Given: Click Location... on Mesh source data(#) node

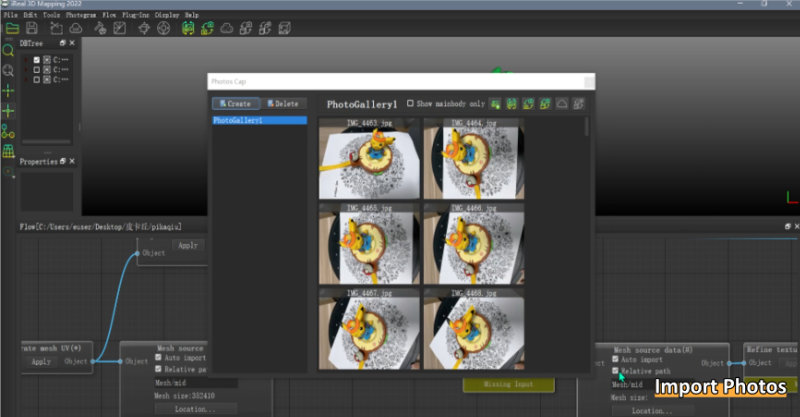Looking at the screenshot, I should 652,411.
